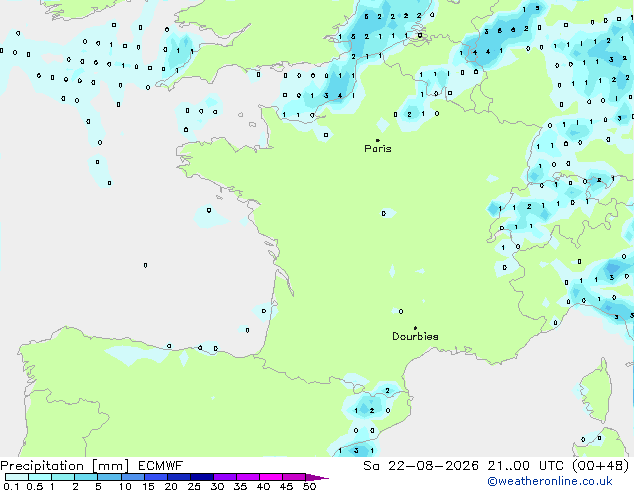Select the '(00+48)' forecast offset text
634x490 pixels.
[x=601, y=466]
